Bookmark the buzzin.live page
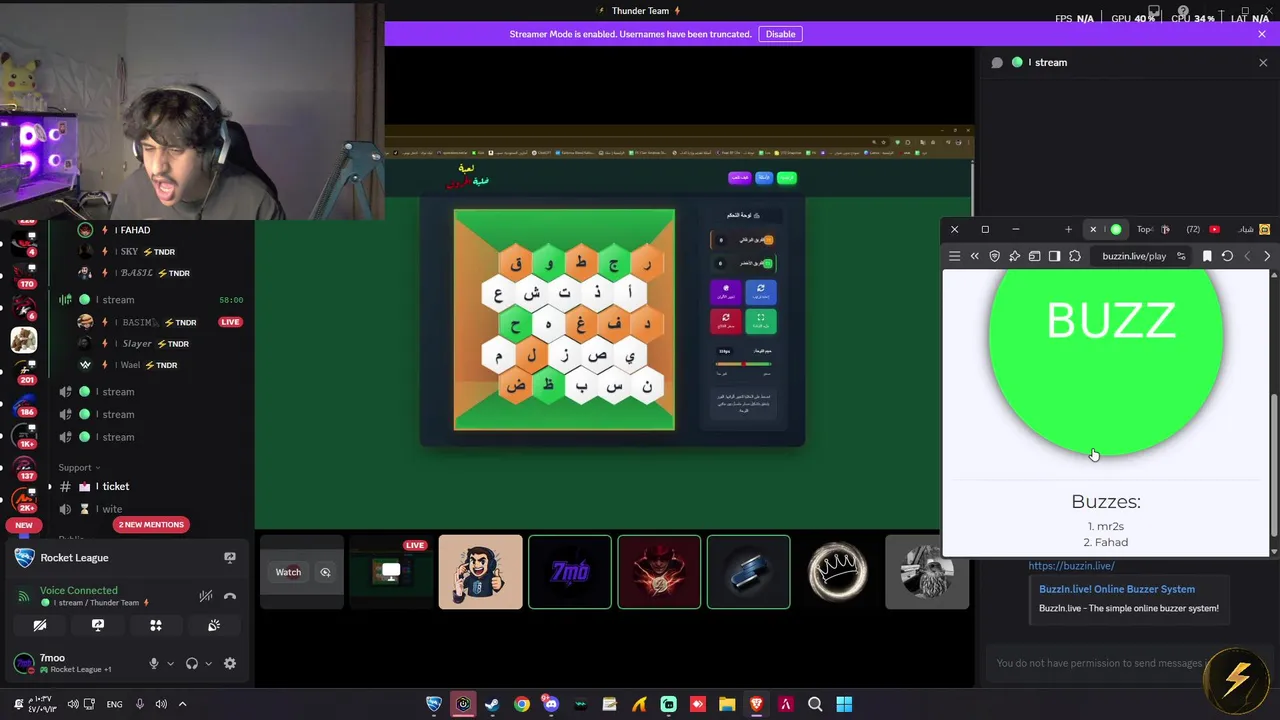The width and height of the screenshot is (1280, 720). pyautogui.click(x=1207, y=256)
